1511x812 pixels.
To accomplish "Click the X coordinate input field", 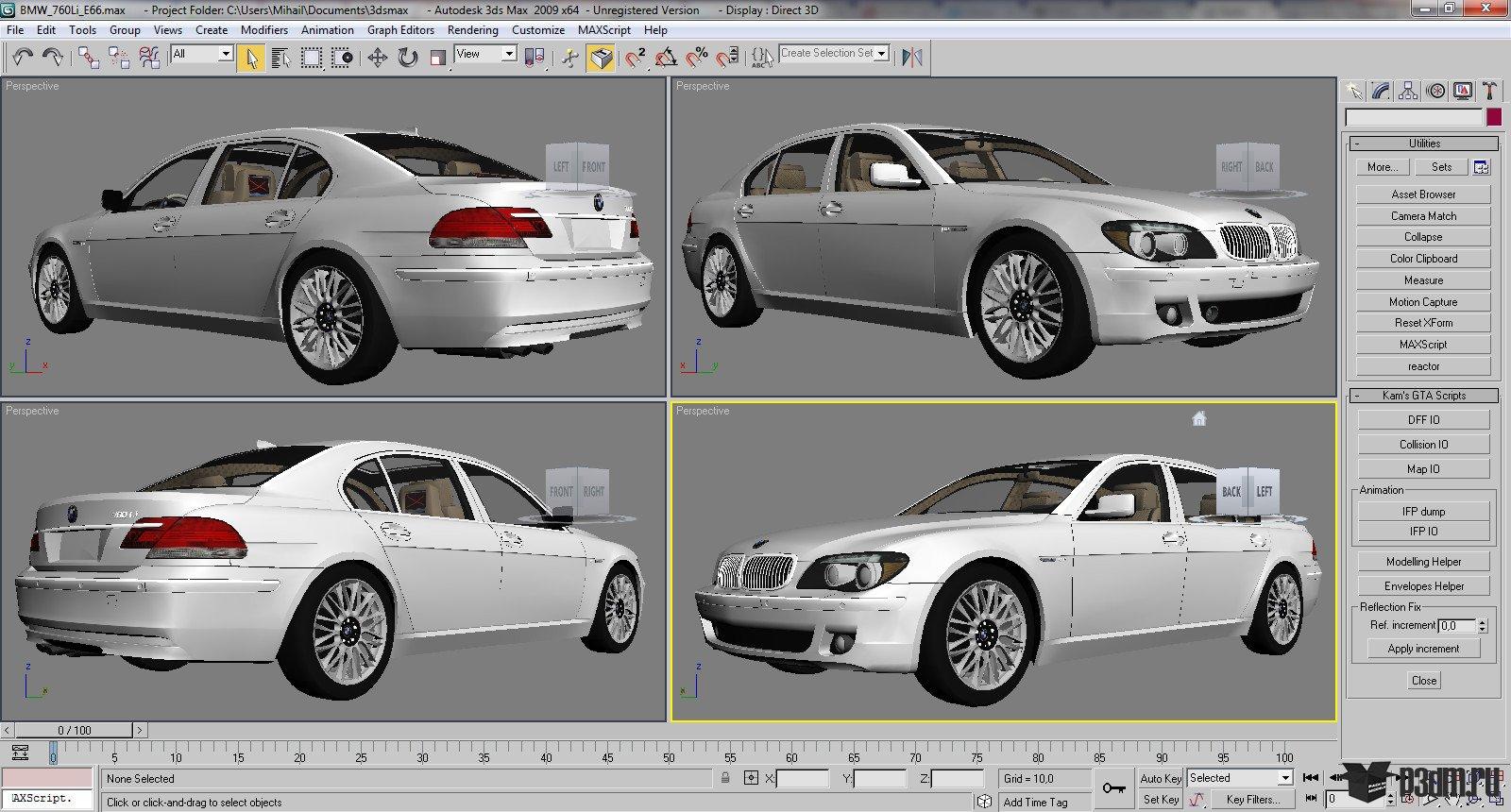I will click(x=802, y=779).
